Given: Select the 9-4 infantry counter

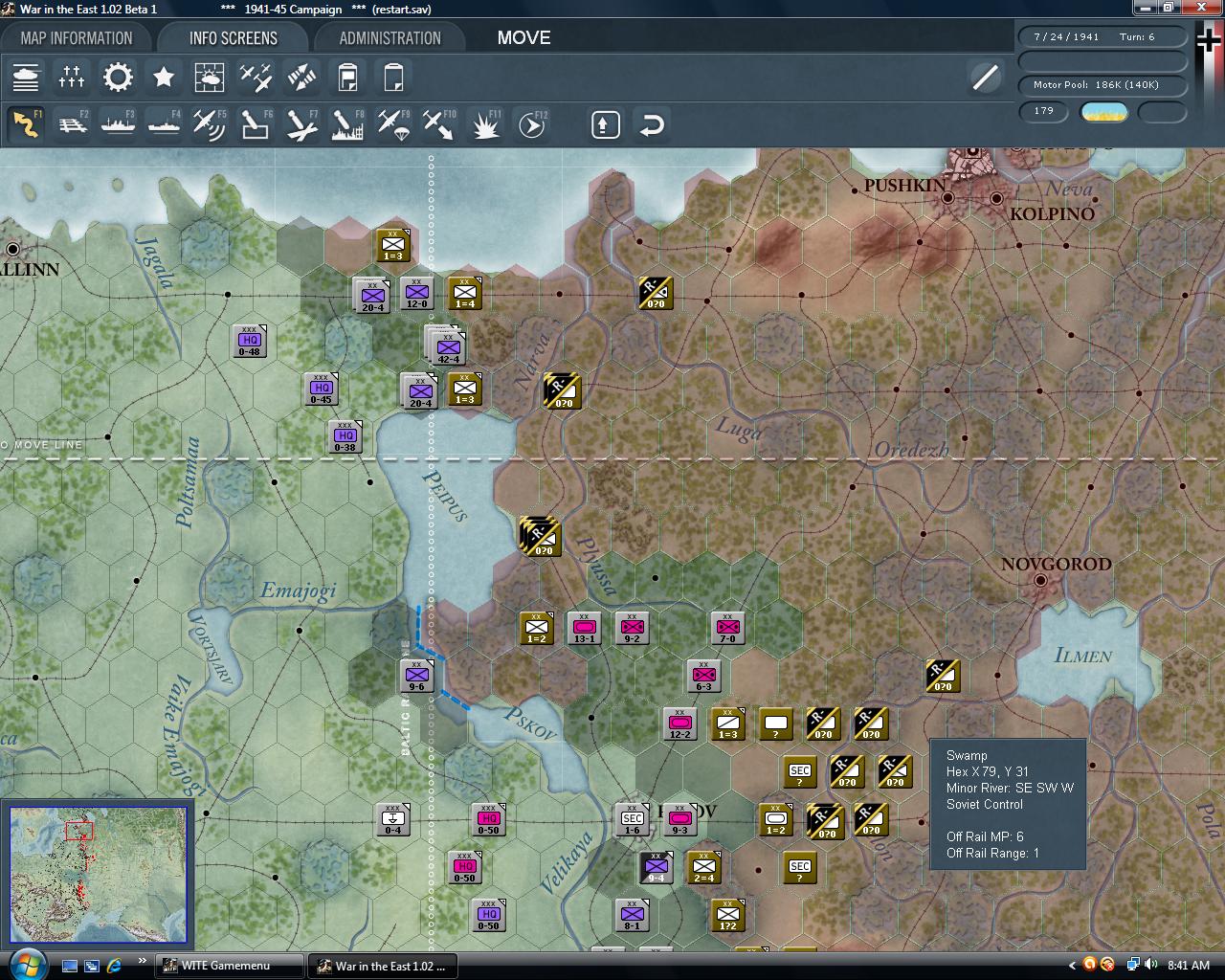Looking at the screenshot, I should [x=656, y=867].
